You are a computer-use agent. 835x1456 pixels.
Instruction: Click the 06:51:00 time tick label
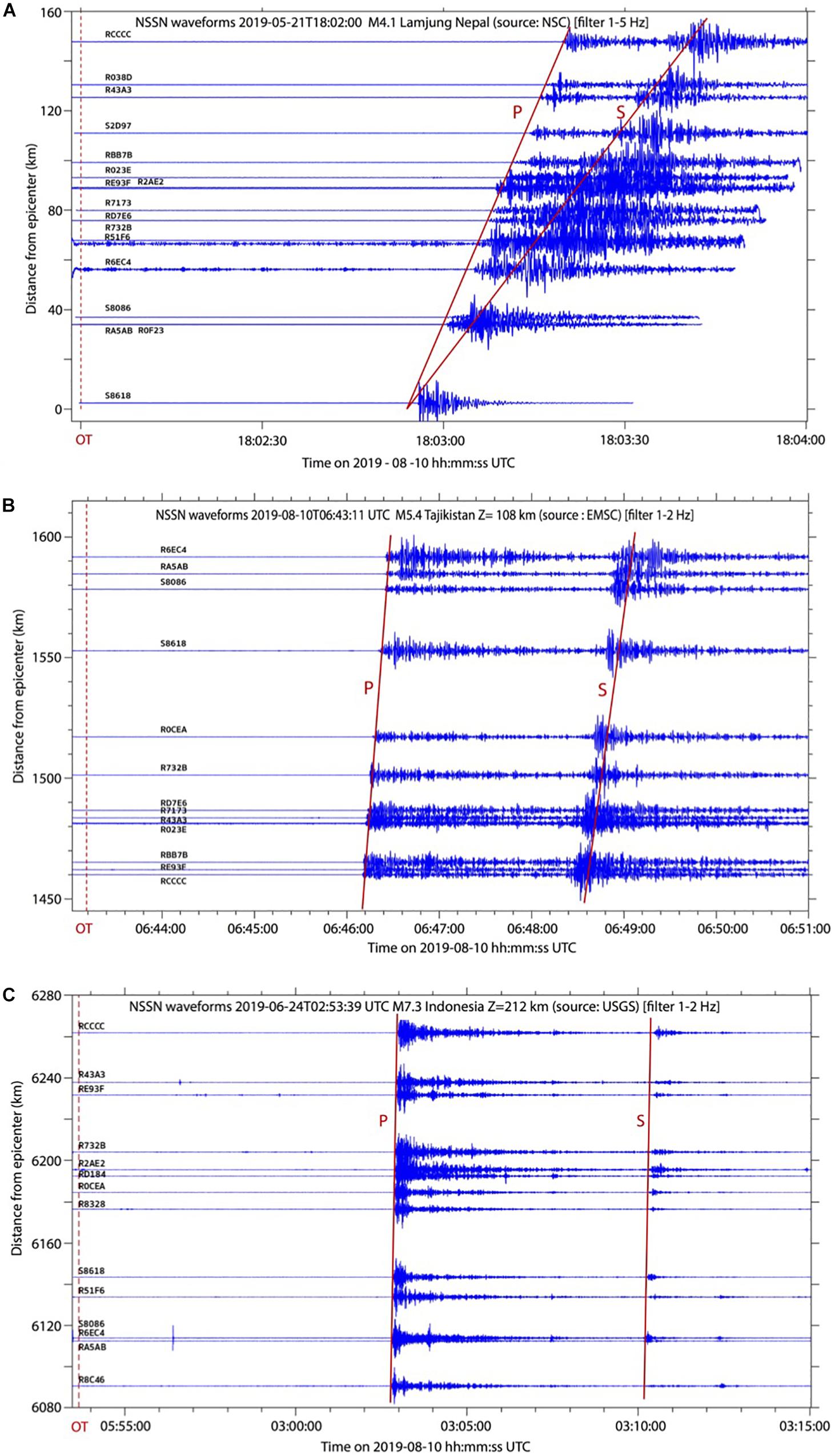click(806, 928)
